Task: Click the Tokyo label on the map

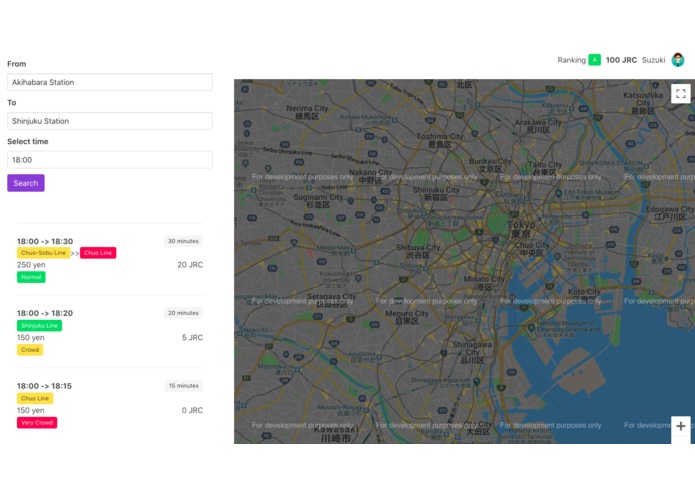Action: point(521,229)
